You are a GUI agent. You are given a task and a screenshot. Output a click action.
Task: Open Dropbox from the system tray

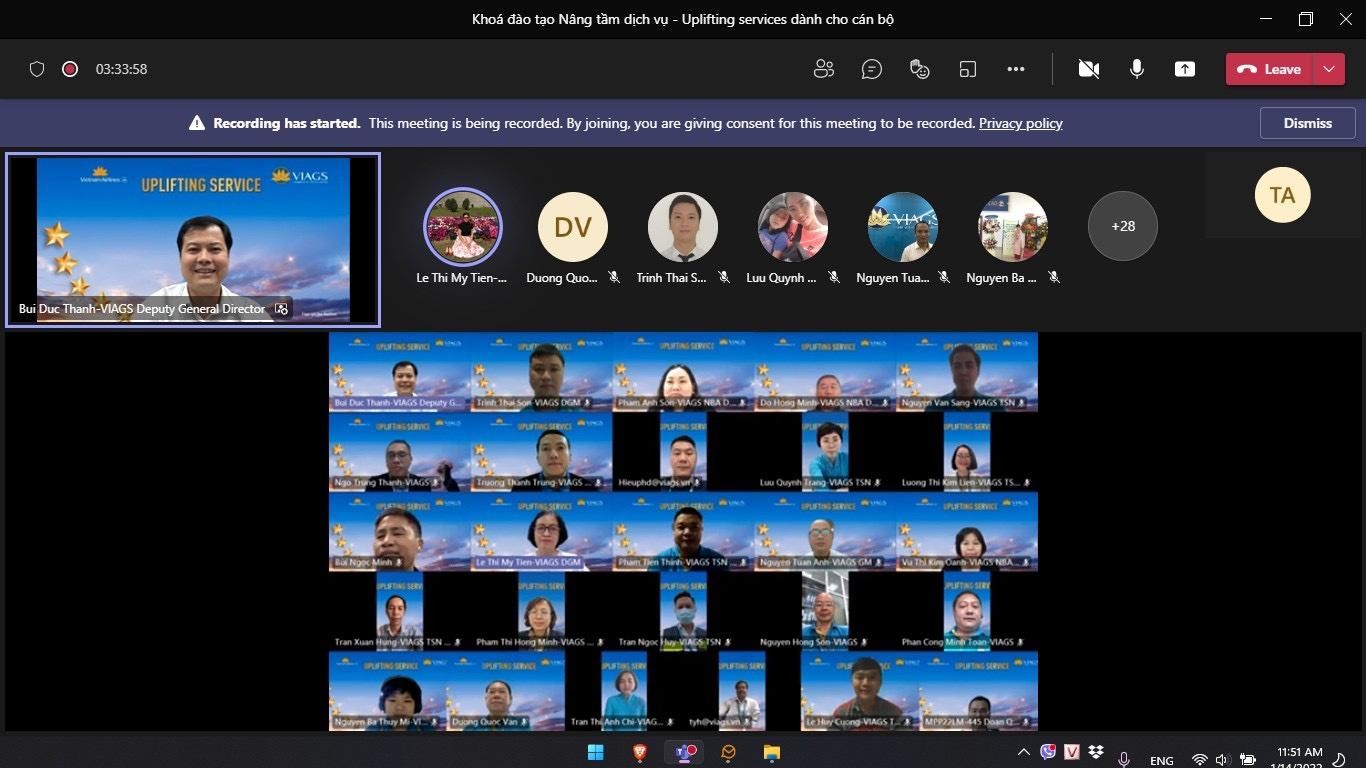click(x=1097, y=752)
